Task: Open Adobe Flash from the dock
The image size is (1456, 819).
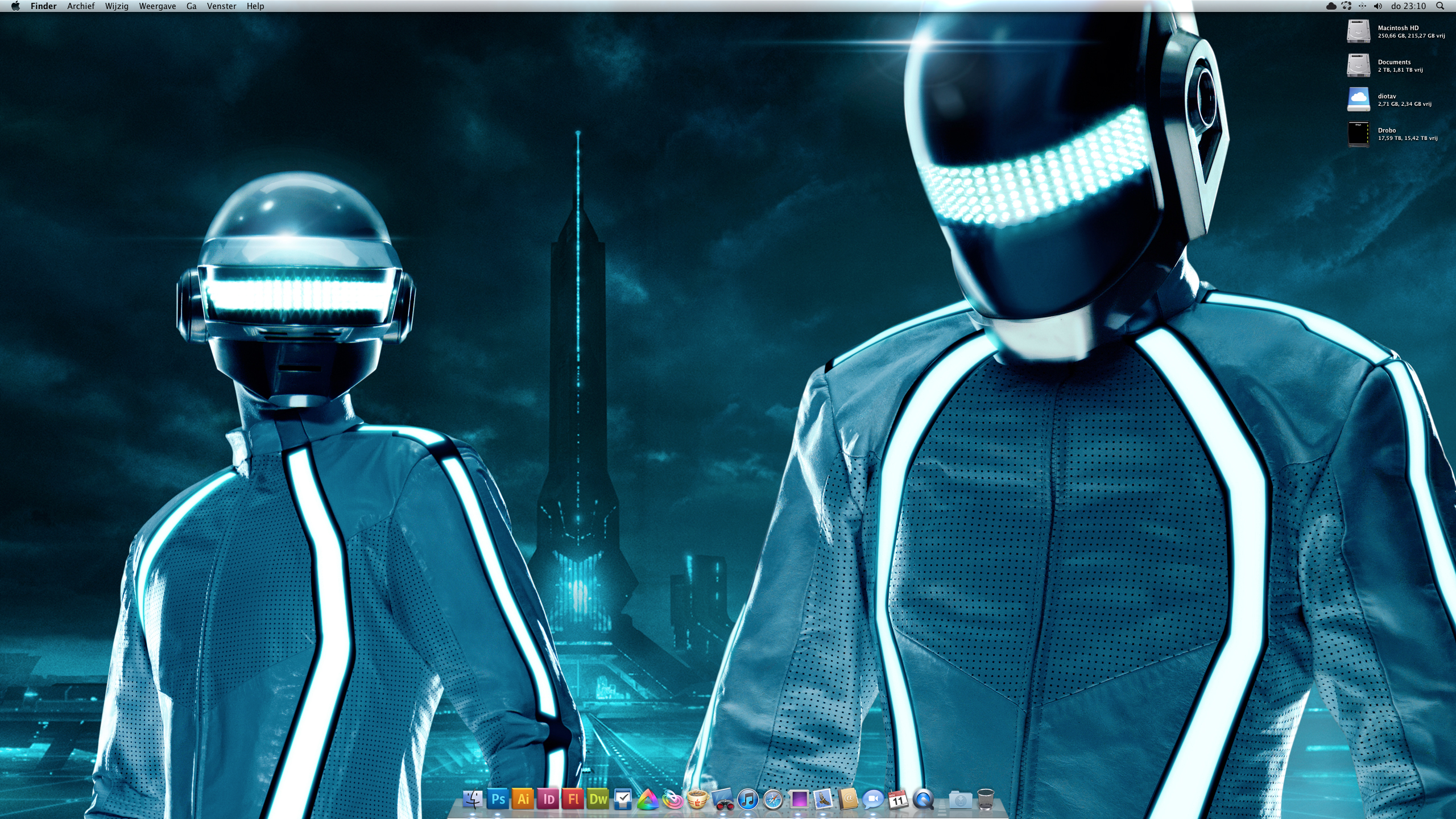Action: [x=573, y=799]
